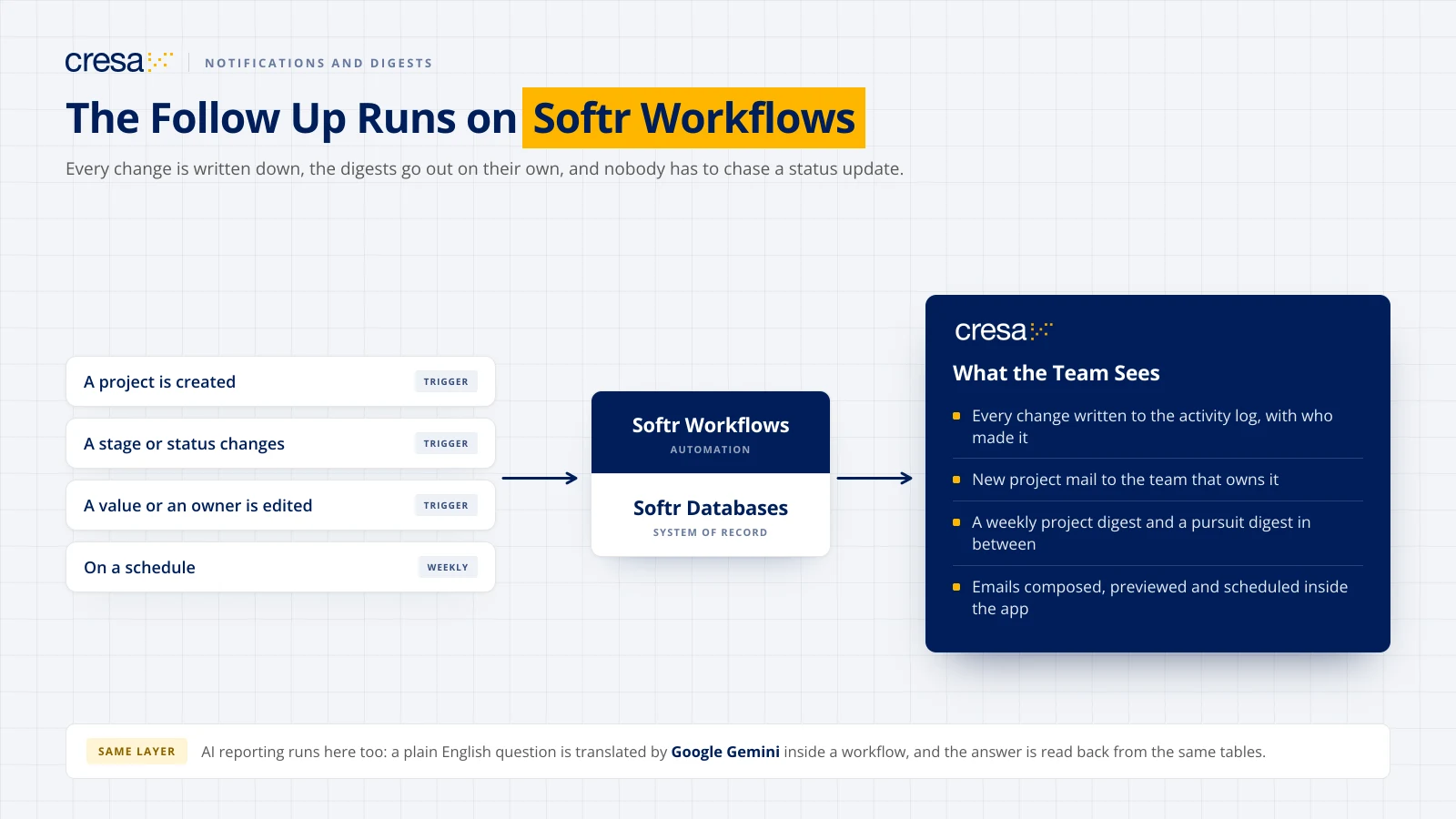Select the "On a schedule" label
The height and width of the screenshot is (819, 1456).
[x=139, y=568]
